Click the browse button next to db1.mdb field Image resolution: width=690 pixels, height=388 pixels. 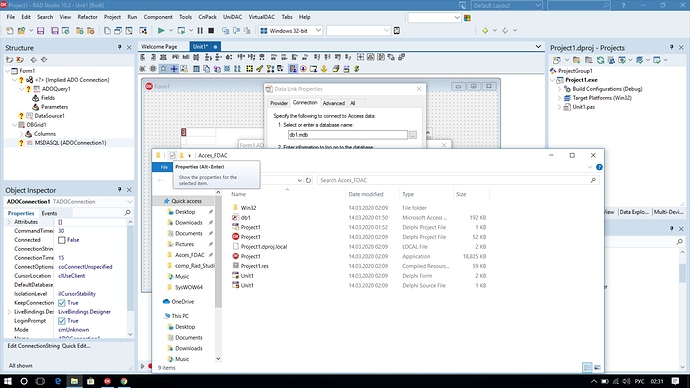pyautogui.click(x=412, y=135)
